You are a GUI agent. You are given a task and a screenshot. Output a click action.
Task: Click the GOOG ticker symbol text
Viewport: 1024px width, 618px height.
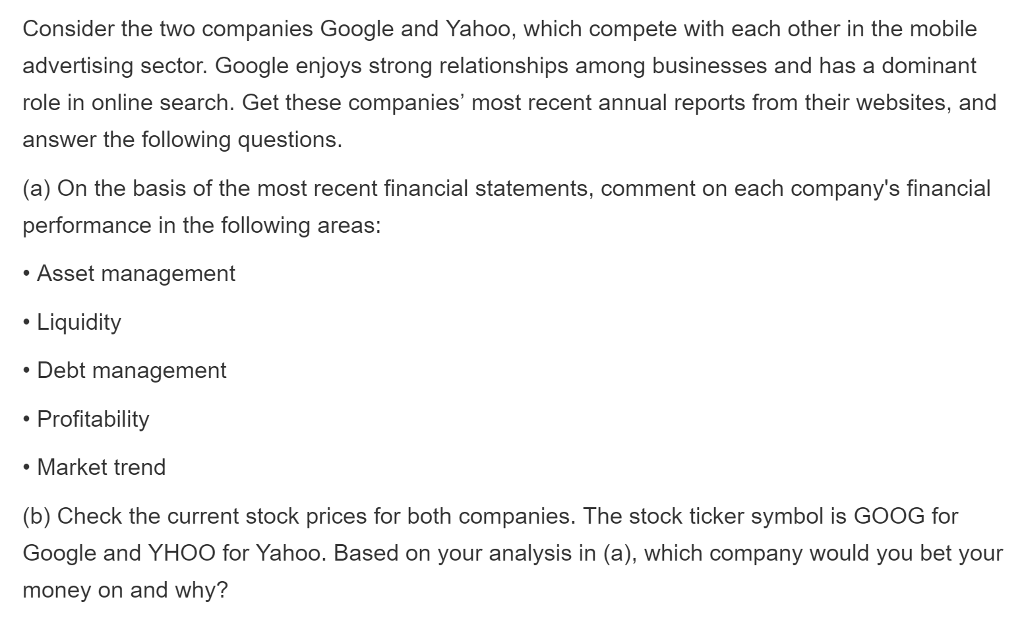click(x=889, y=516)
